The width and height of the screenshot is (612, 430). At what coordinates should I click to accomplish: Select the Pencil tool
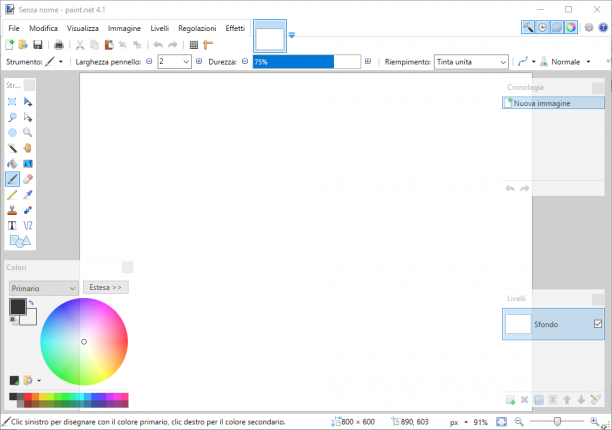pos(12,195)
